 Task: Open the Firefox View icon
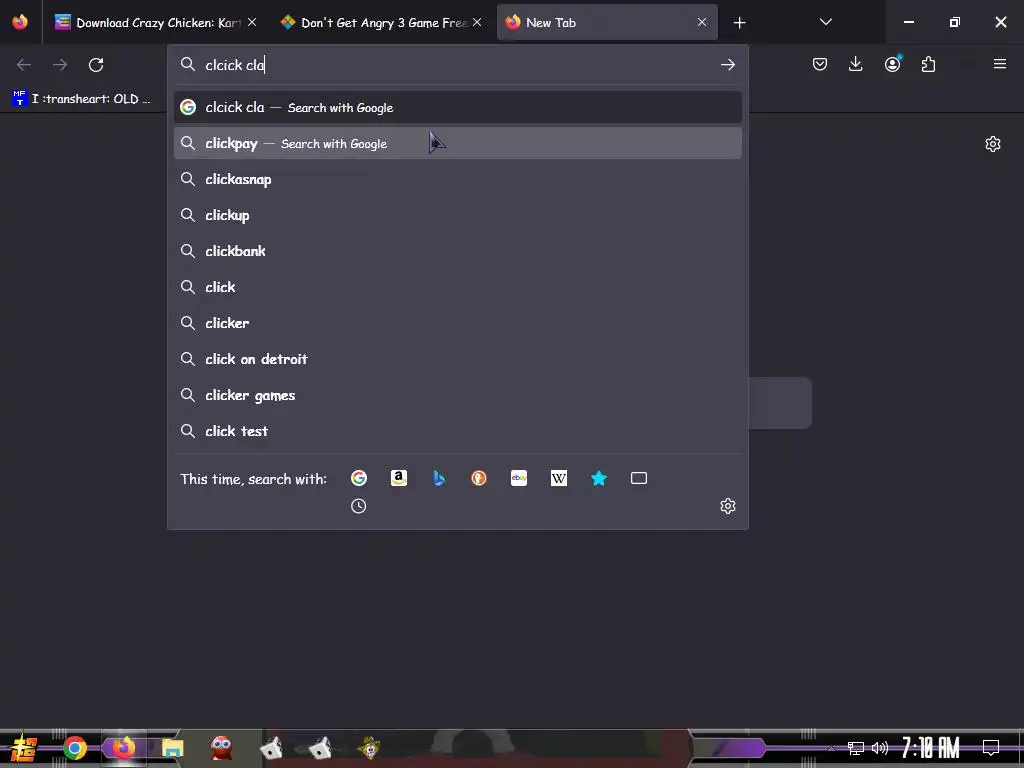click(x=20, y=22)
